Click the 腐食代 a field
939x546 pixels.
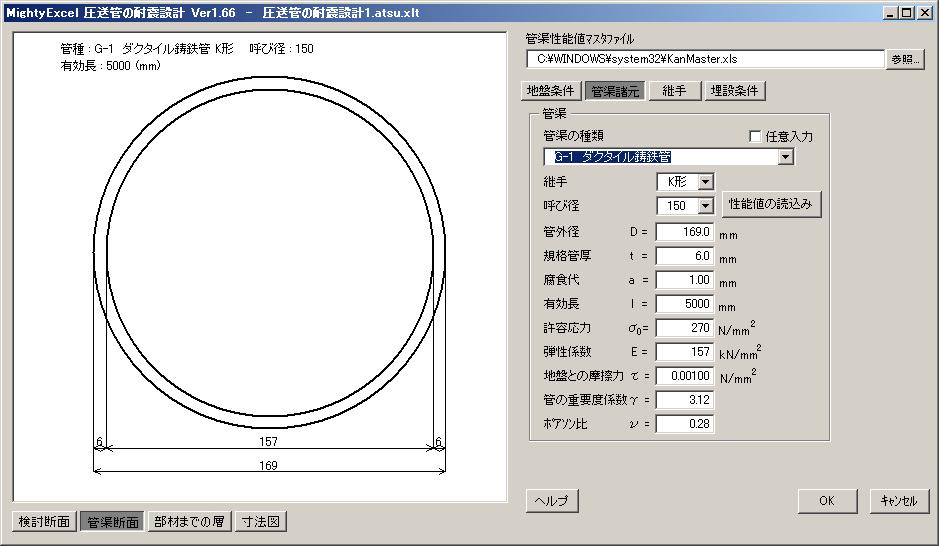coord(684,280)
